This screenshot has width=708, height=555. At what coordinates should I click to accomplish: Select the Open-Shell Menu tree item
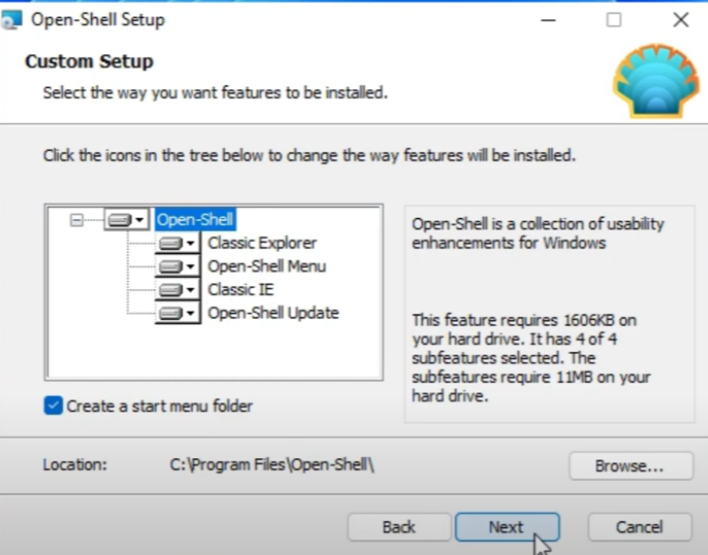click(266, 266)
